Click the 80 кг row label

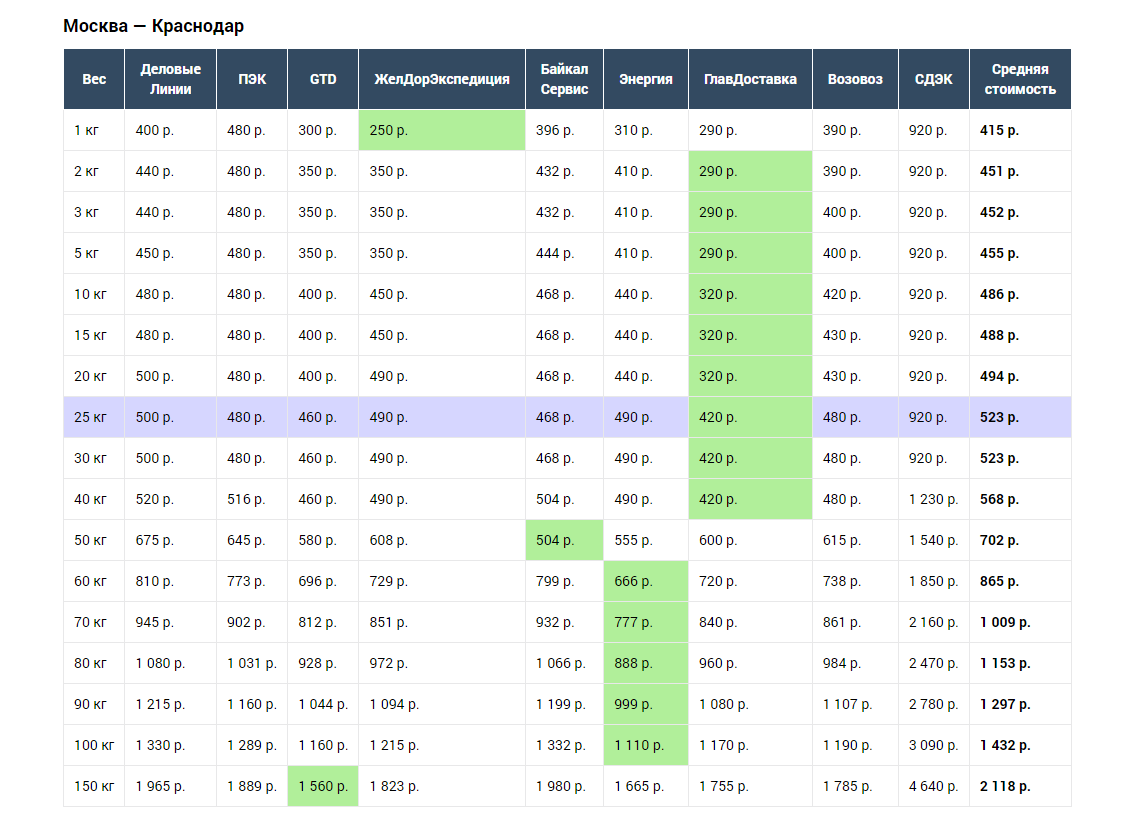(90, 663)
